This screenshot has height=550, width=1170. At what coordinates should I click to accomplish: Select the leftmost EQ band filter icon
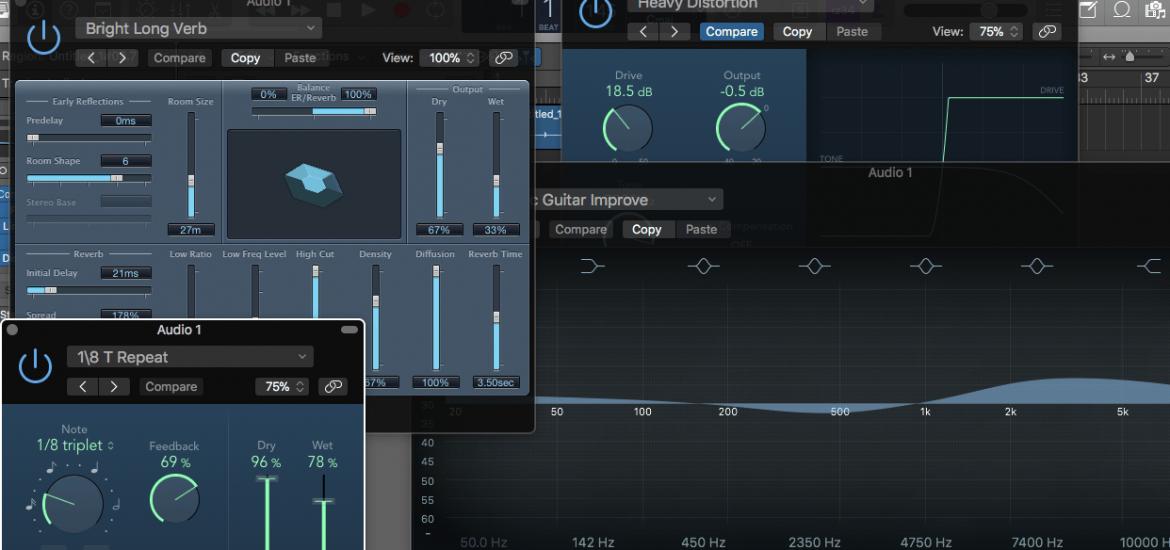click(x=592, y=266)
